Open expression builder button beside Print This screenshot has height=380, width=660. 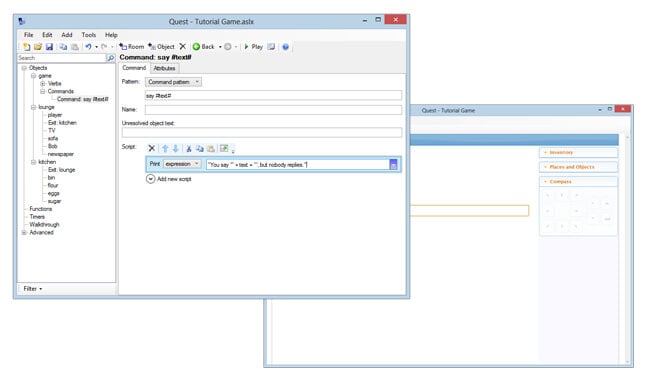tap(394, 165)
